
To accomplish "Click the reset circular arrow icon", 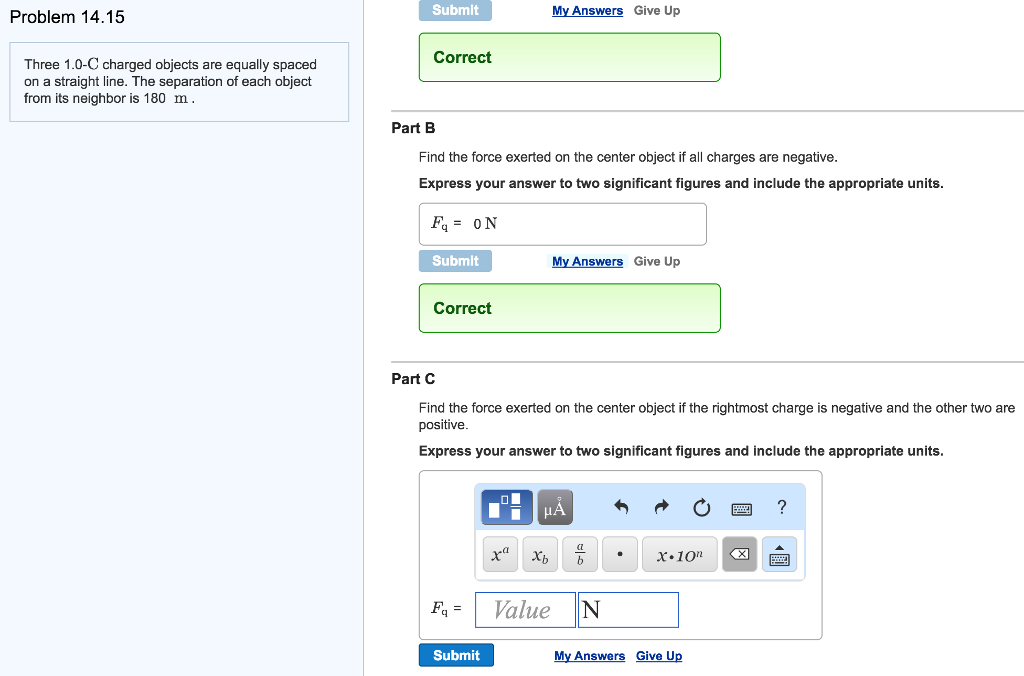I will (x=701, y=508).
